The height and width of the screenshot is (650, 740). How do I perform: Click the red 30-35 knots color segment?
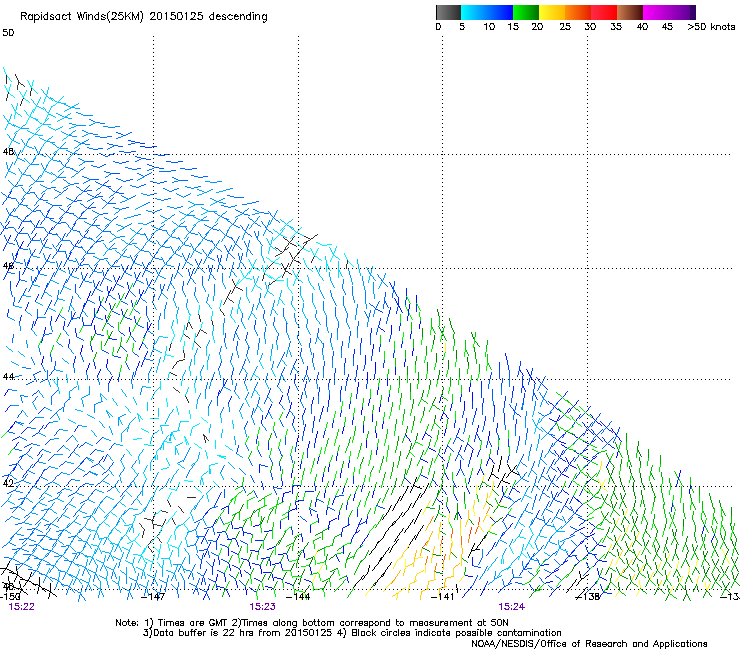pos(604,12)
